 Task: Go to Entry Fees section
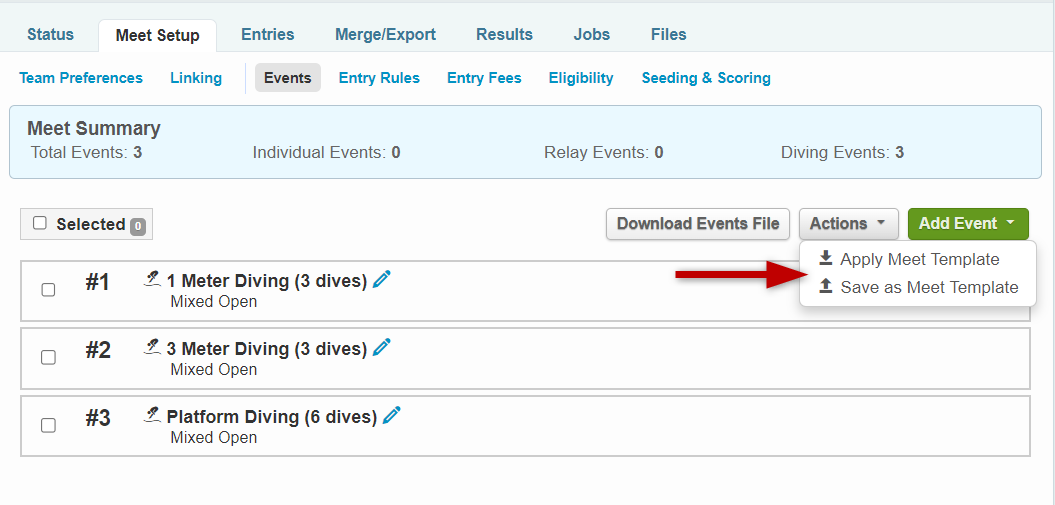(x=484, y=78)
